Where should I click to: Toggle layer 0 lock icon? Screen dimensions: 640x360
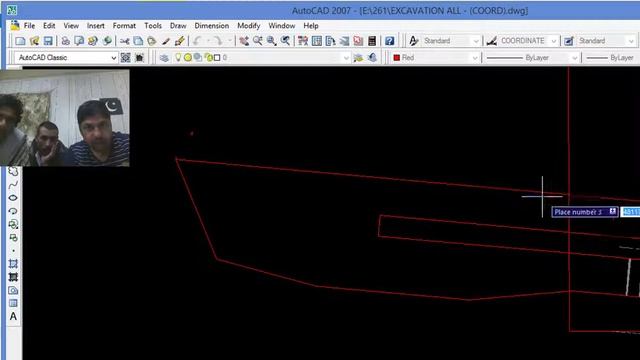coord(208,58)
